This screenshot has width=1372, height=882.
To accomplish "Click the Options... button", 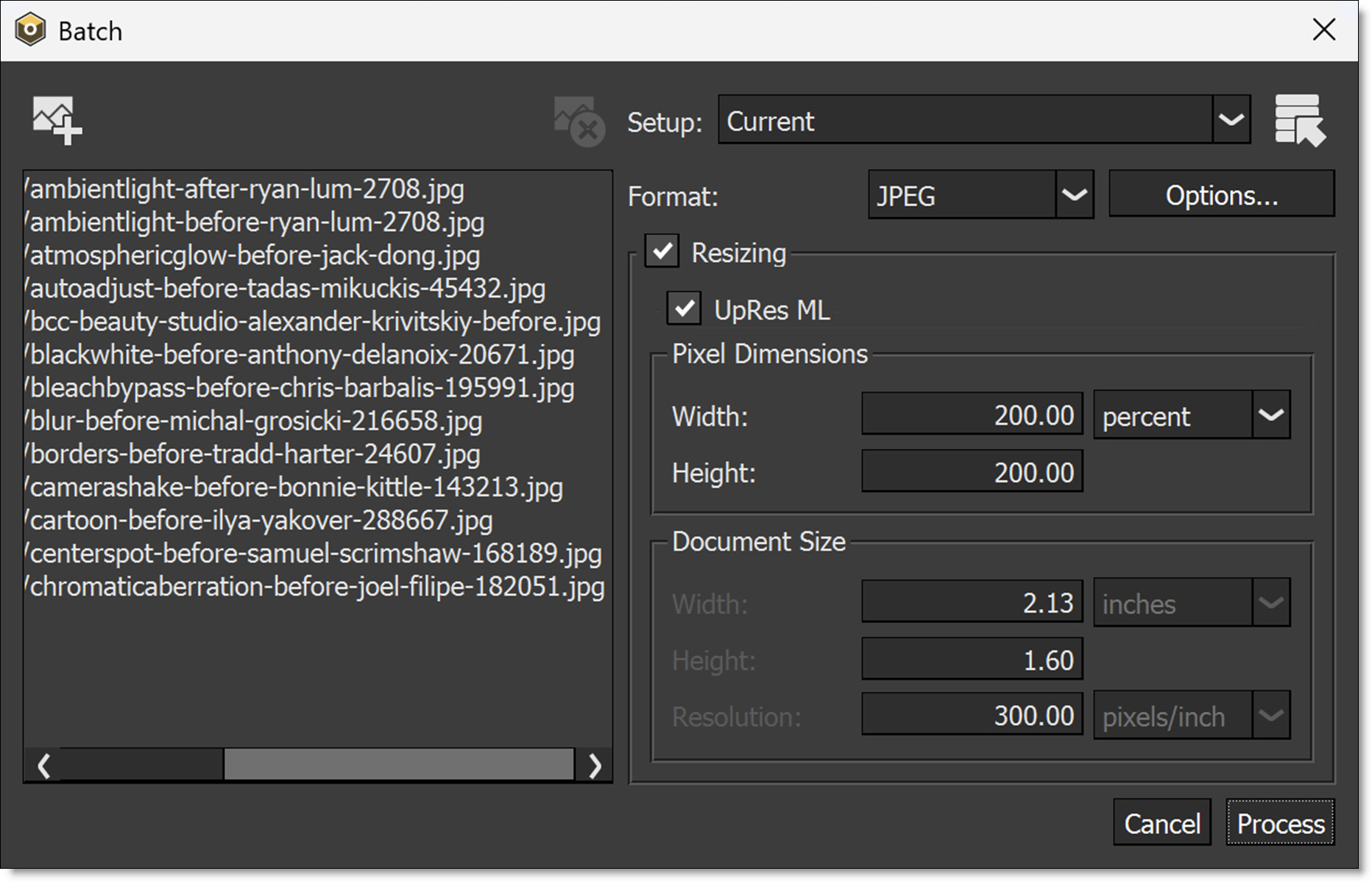I will tap(1220, 195).
